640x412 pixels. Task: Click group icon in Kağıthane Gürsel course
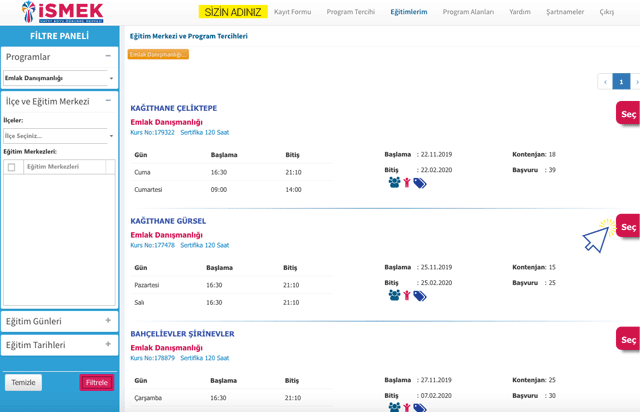[394, 295]
